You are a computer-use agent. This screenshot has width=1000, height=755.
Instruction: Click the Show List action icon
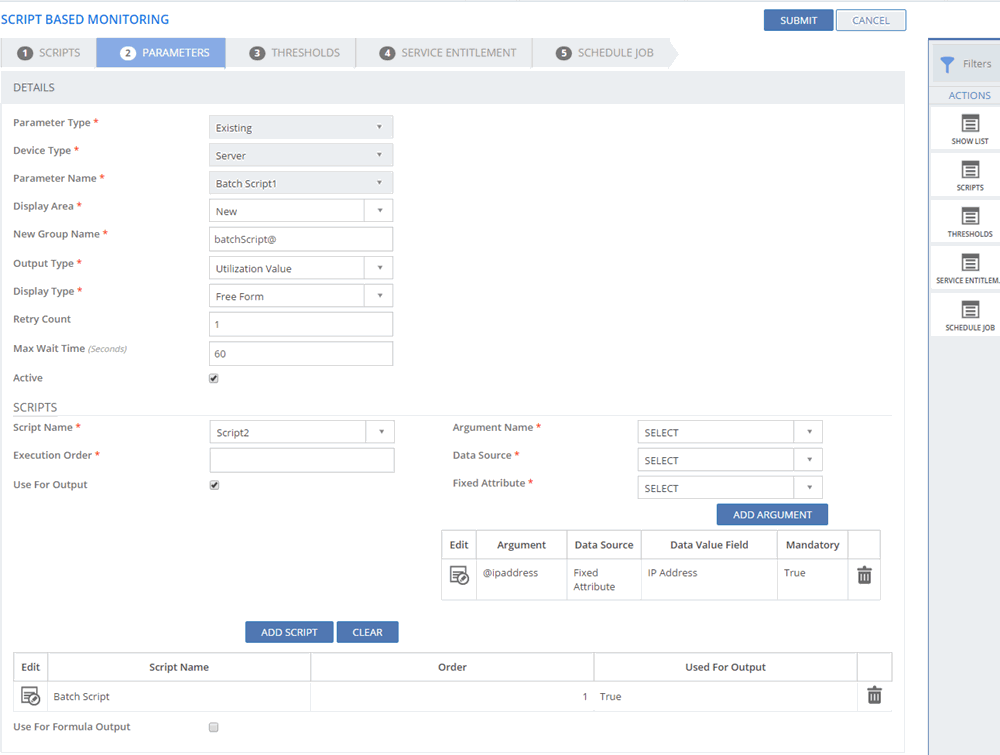[970, 123]
